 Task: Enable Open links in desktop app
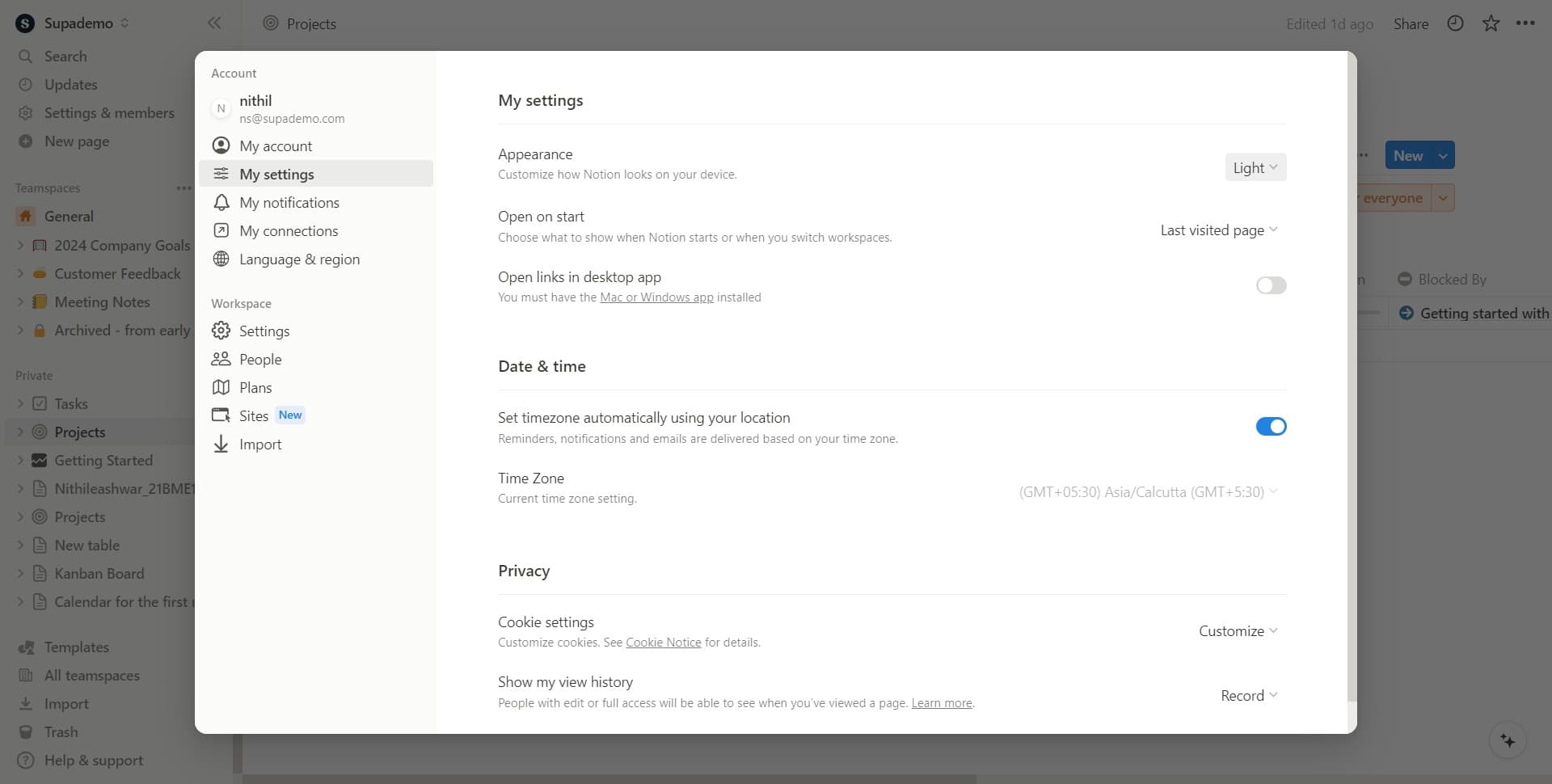1271,285
